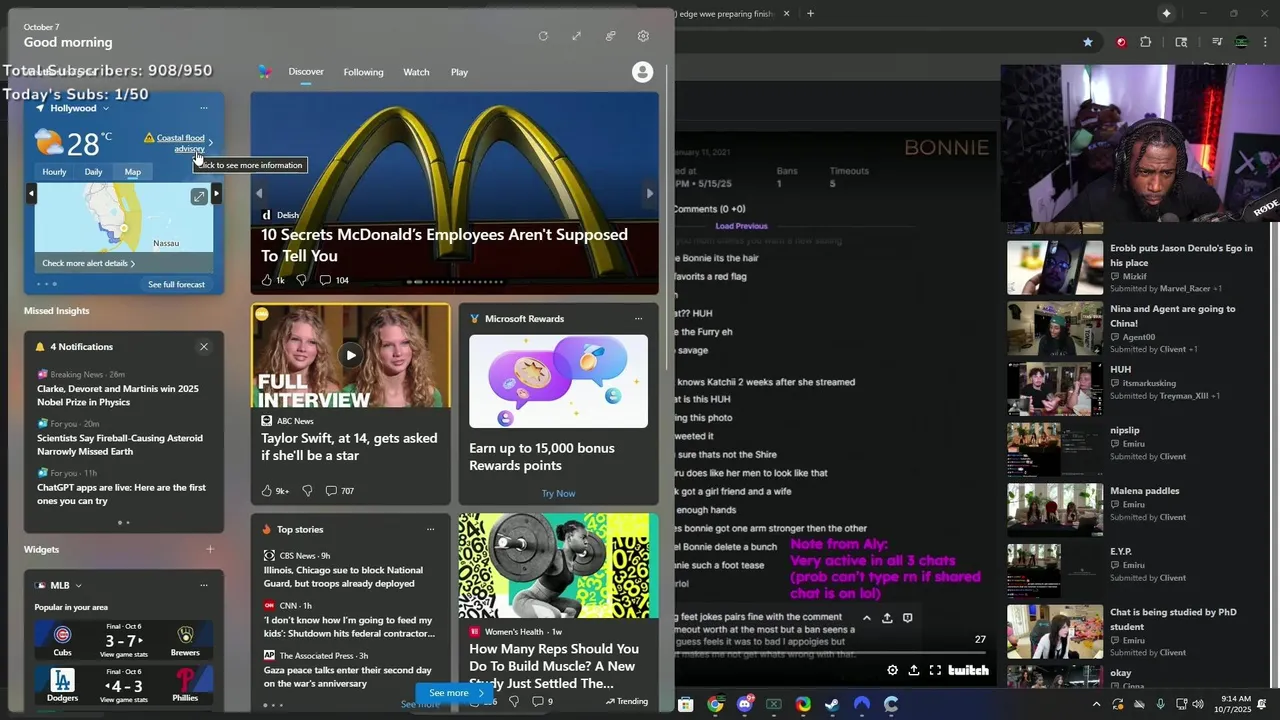
Task: Select Hourly weather tab
Action: pyautogui.click(x=54, y=172)
